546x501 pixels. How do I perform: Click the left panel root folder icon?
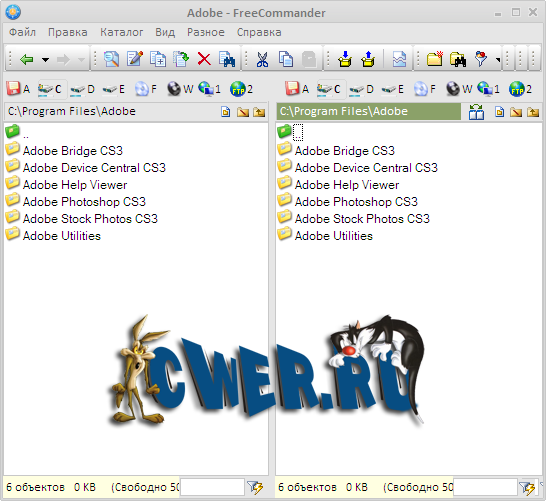[x=243, y=112]
